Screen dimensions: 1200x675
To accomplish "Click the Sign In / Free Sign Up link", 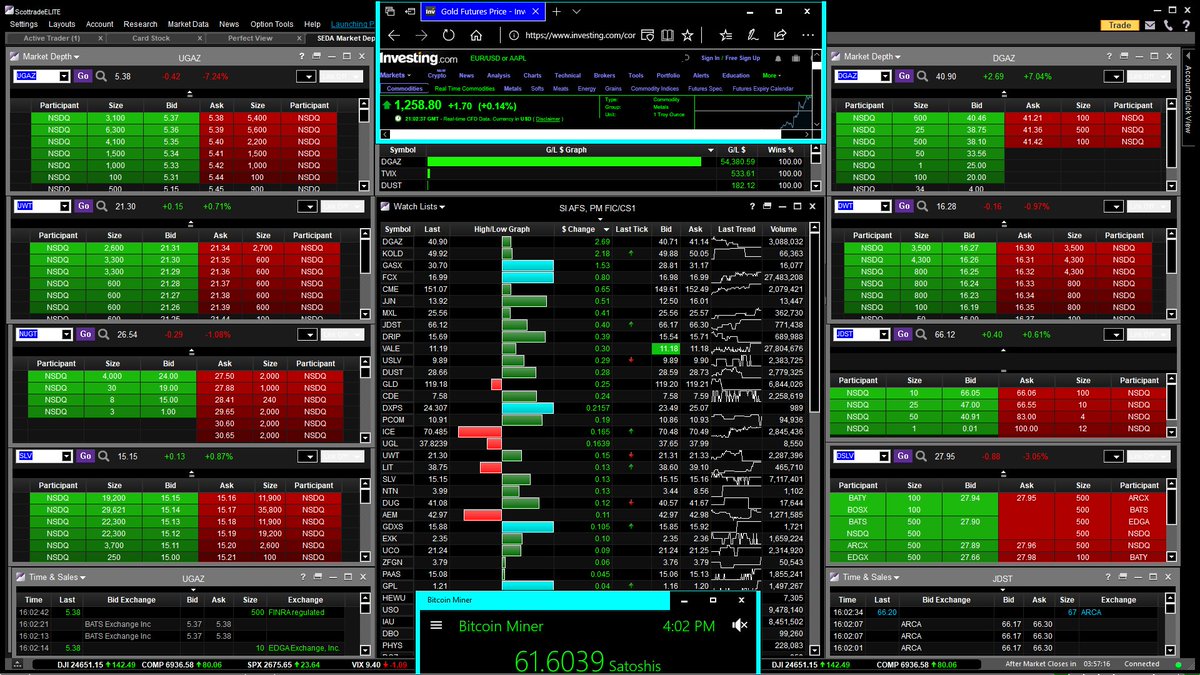I will pos(730,58).
